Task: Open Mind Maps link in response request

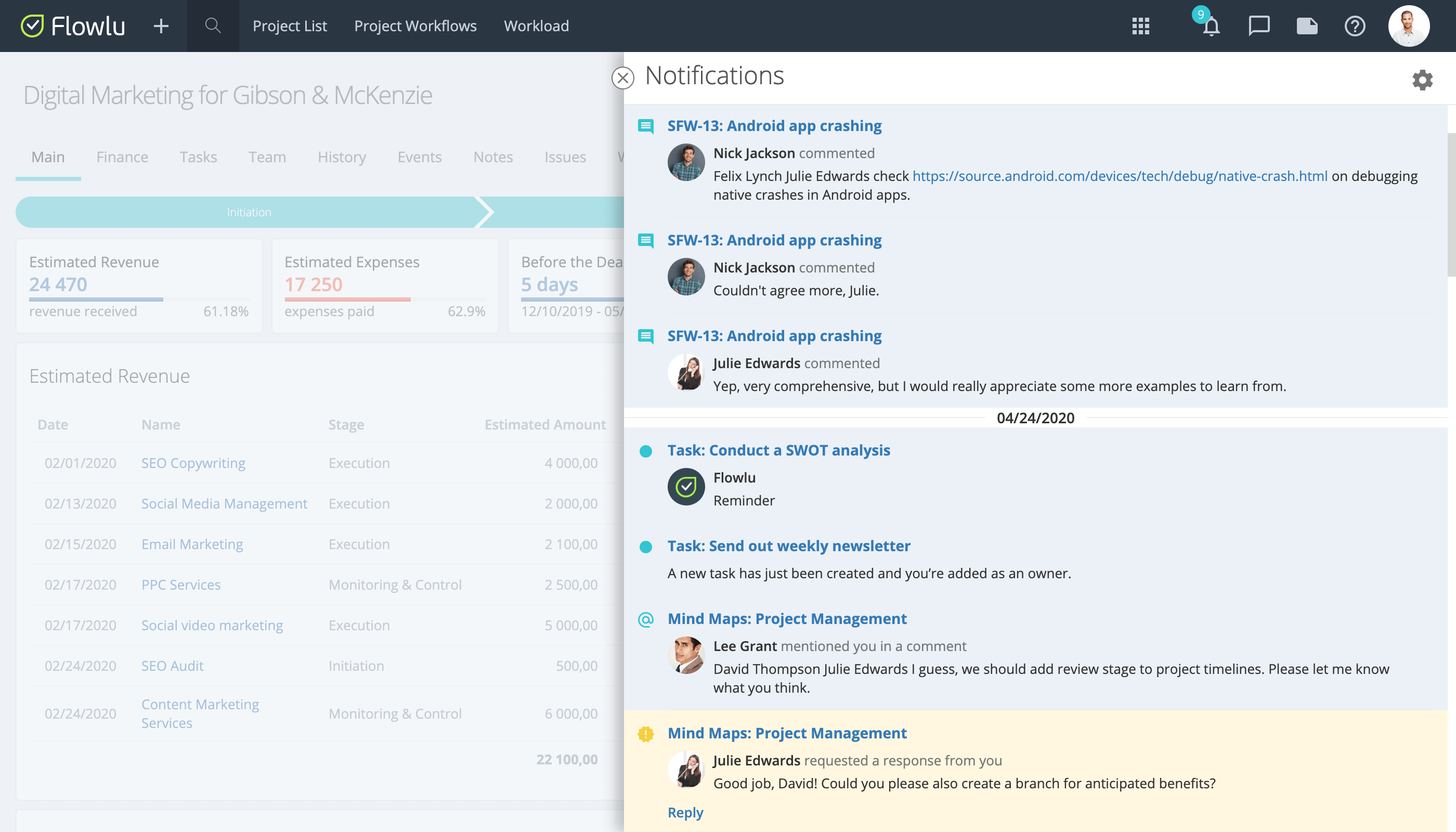Action: click(x=787, y=733)
